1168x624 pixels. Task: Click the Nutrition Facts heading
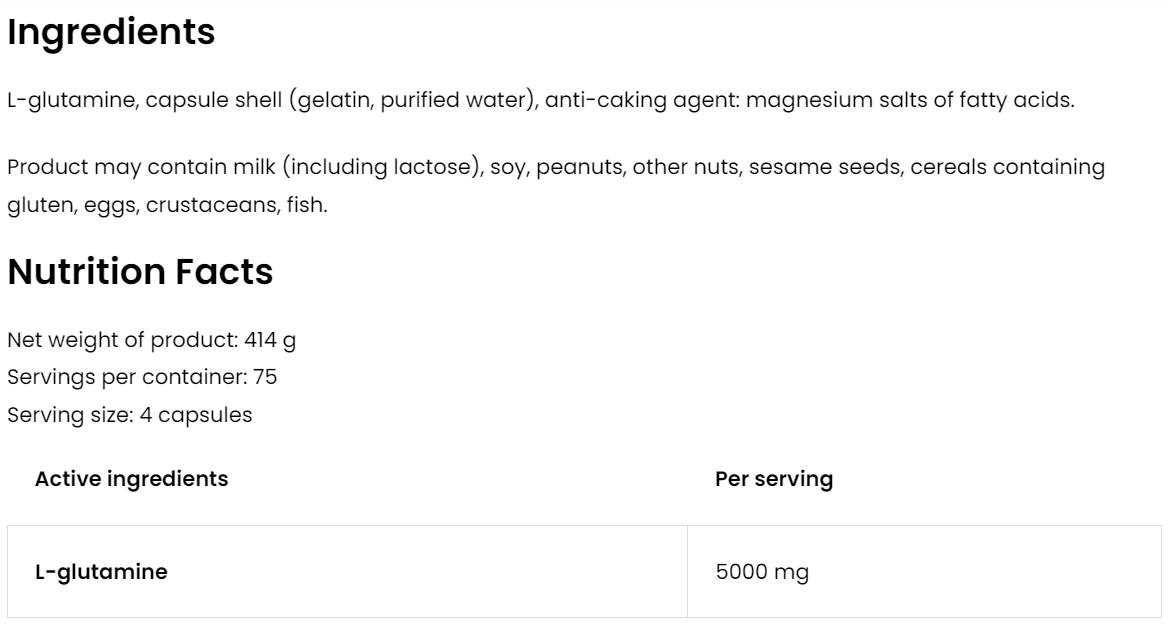(140, 272)
